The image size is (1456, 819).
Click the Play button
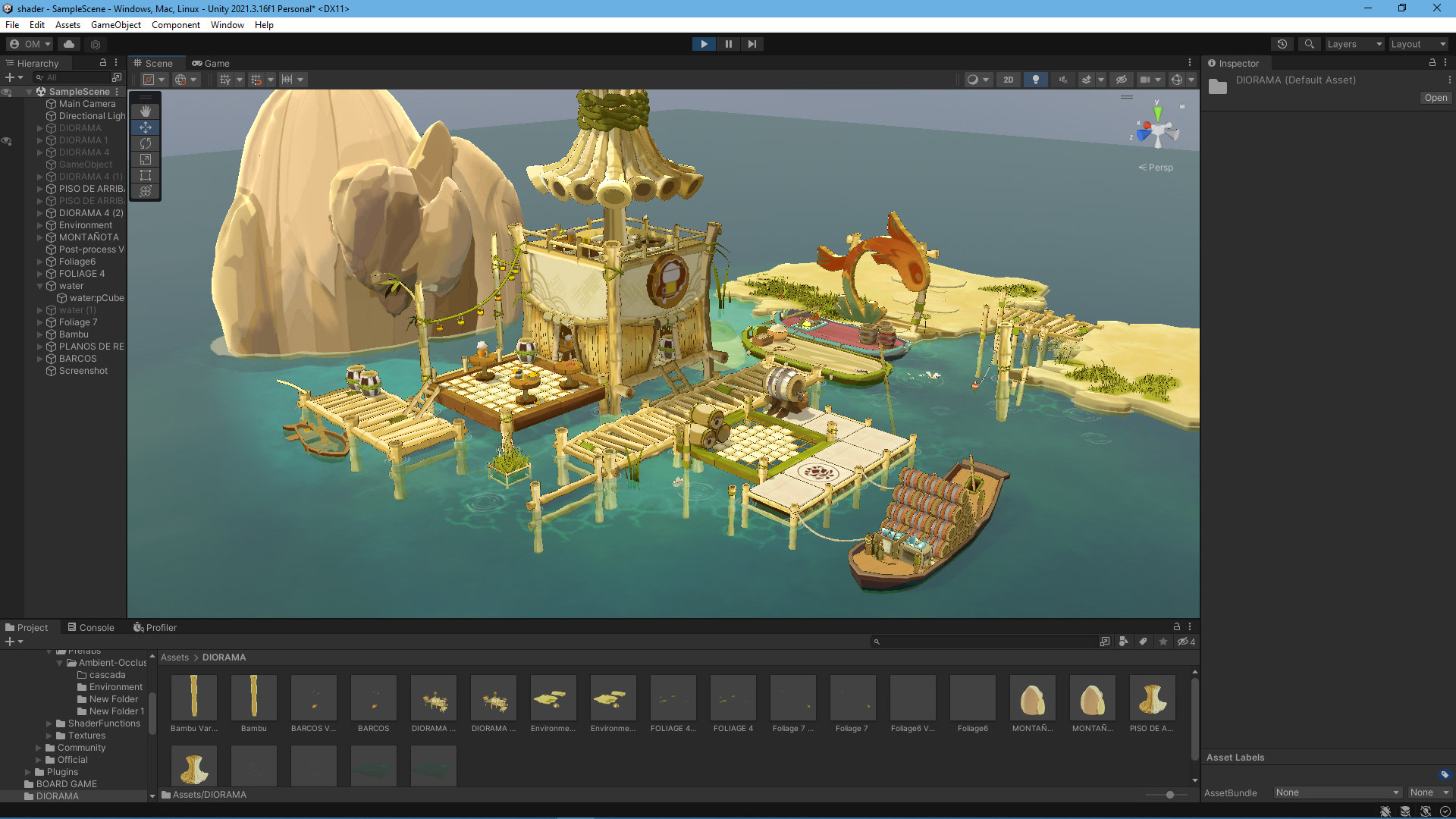(x=704, y=44)
